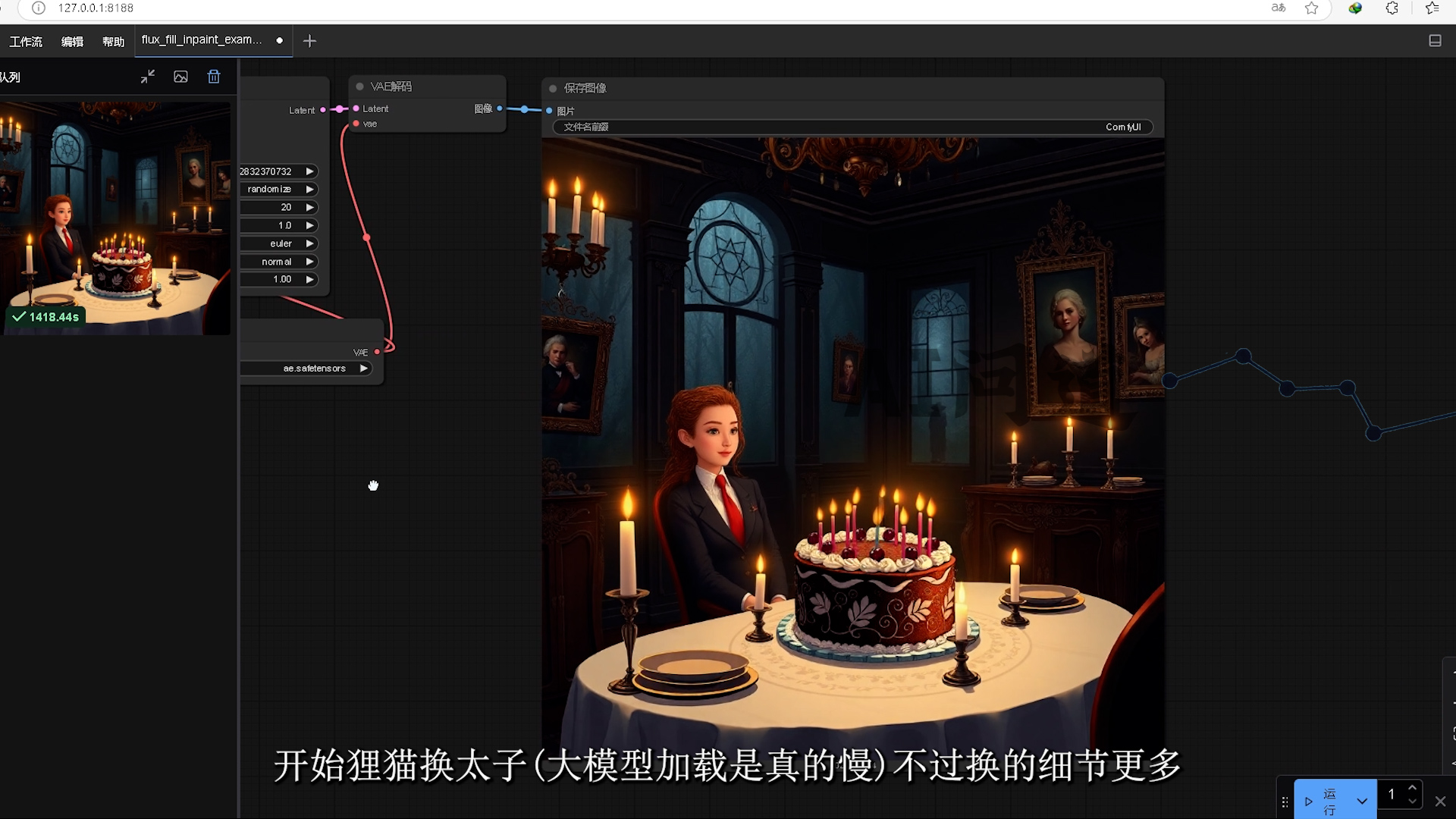1456x819 pixels.
Task: Click the unsaved dot on workflow tab
Action: [280, 41]
